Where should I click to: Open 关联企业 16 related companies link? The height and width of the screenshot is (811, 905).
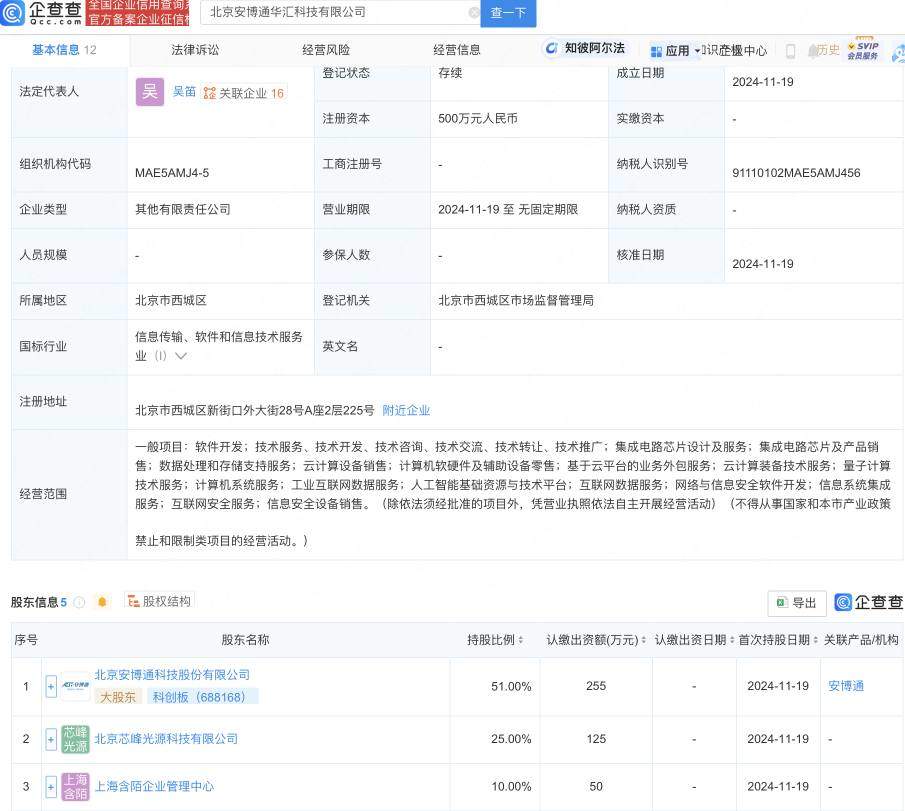tap(244, 93)
